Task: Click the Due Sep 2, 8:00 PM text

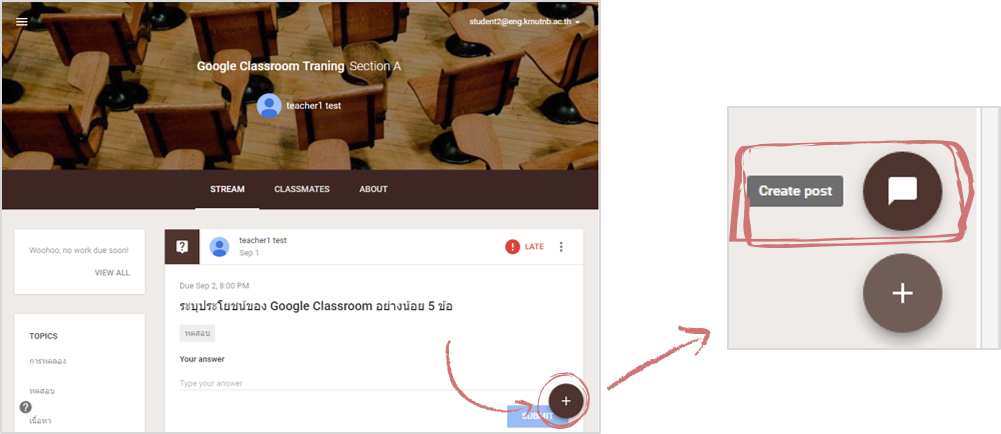Action: pyautogui.click(x=214, y=285)
